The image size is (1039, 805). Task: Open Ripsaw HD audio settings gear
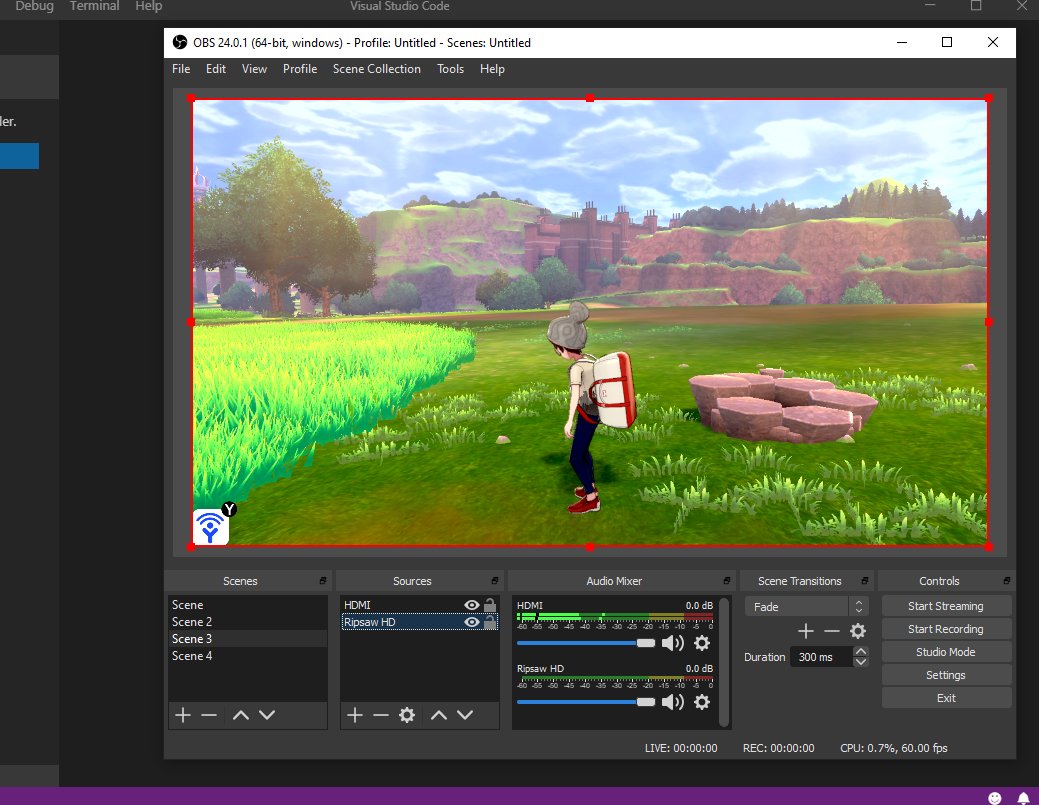pos(702,702)
